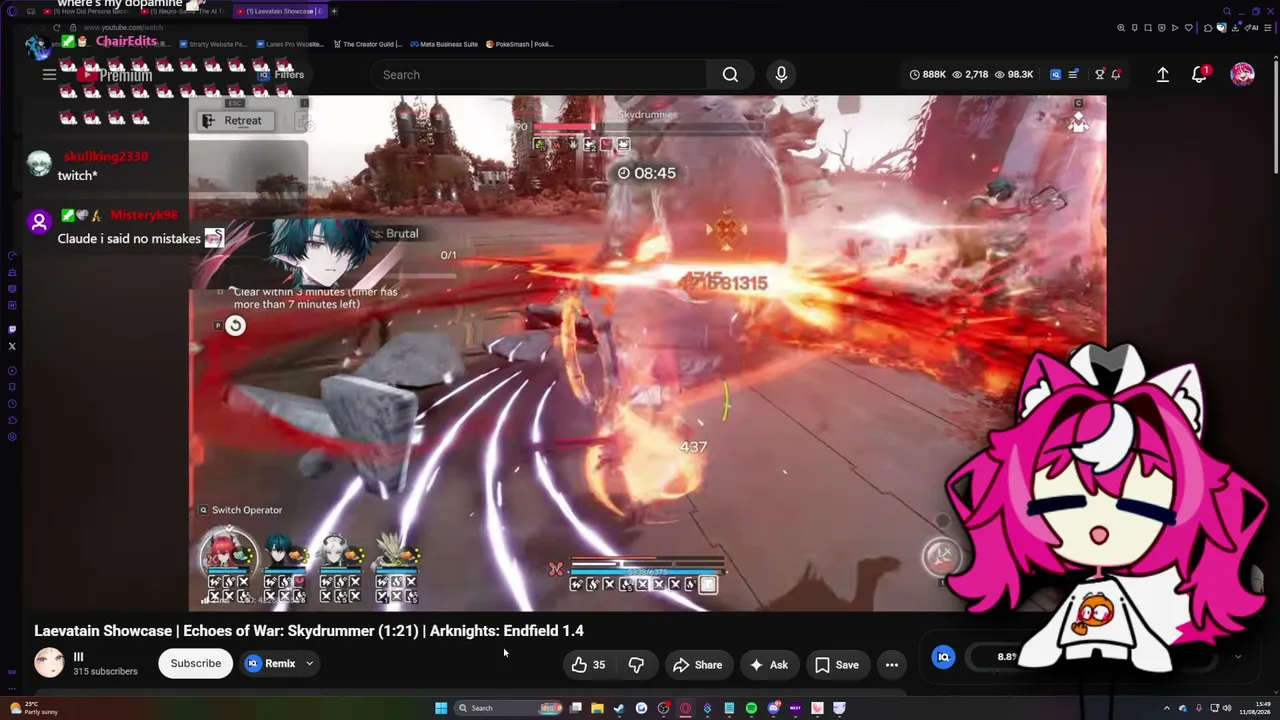
Task: Click the video player to pause
Action: [647, 353]
